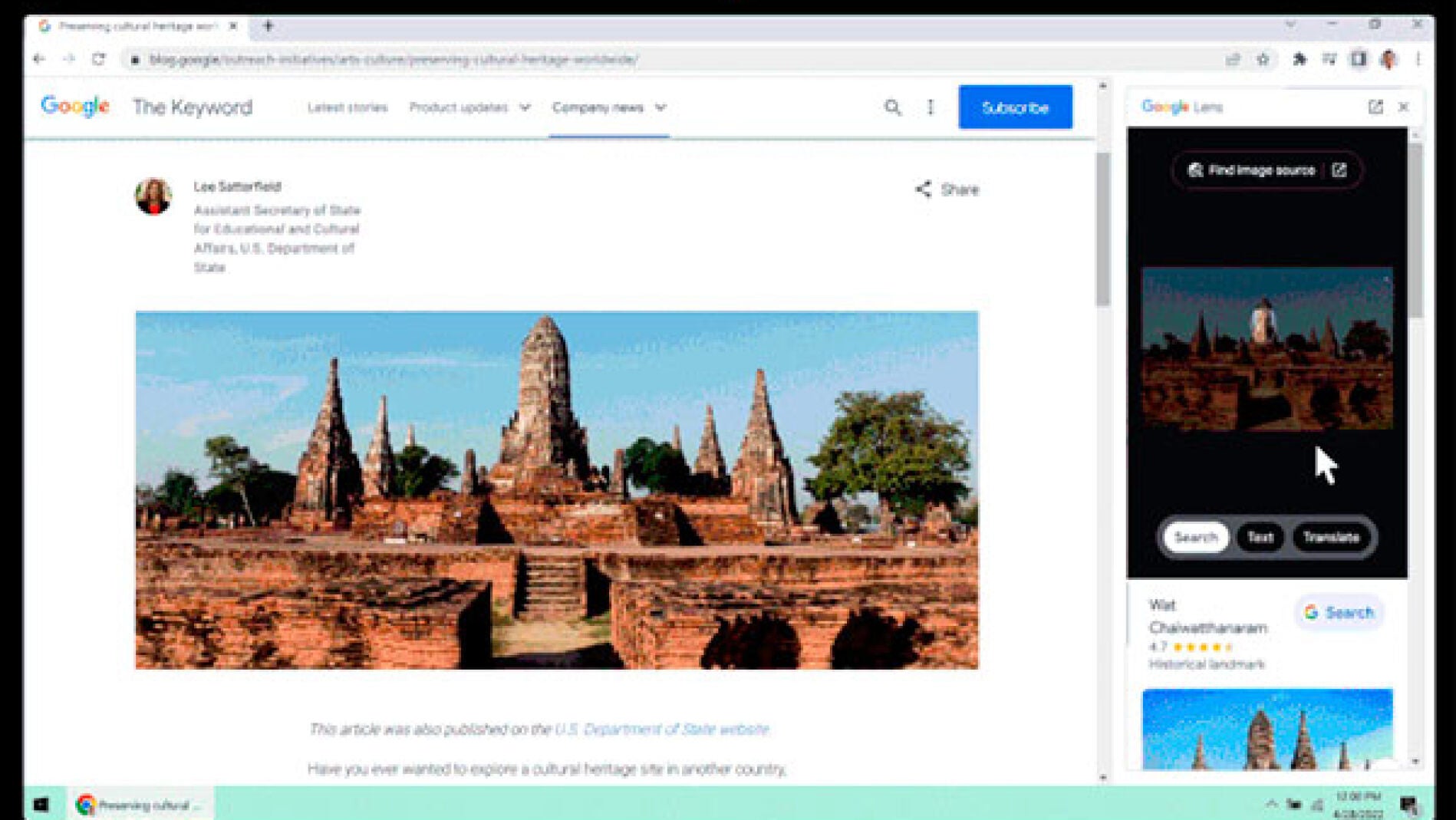Switch Lens to Text mode
Image resolution: width=1456 pixels, height=820 pixels.
point(1260,537)
